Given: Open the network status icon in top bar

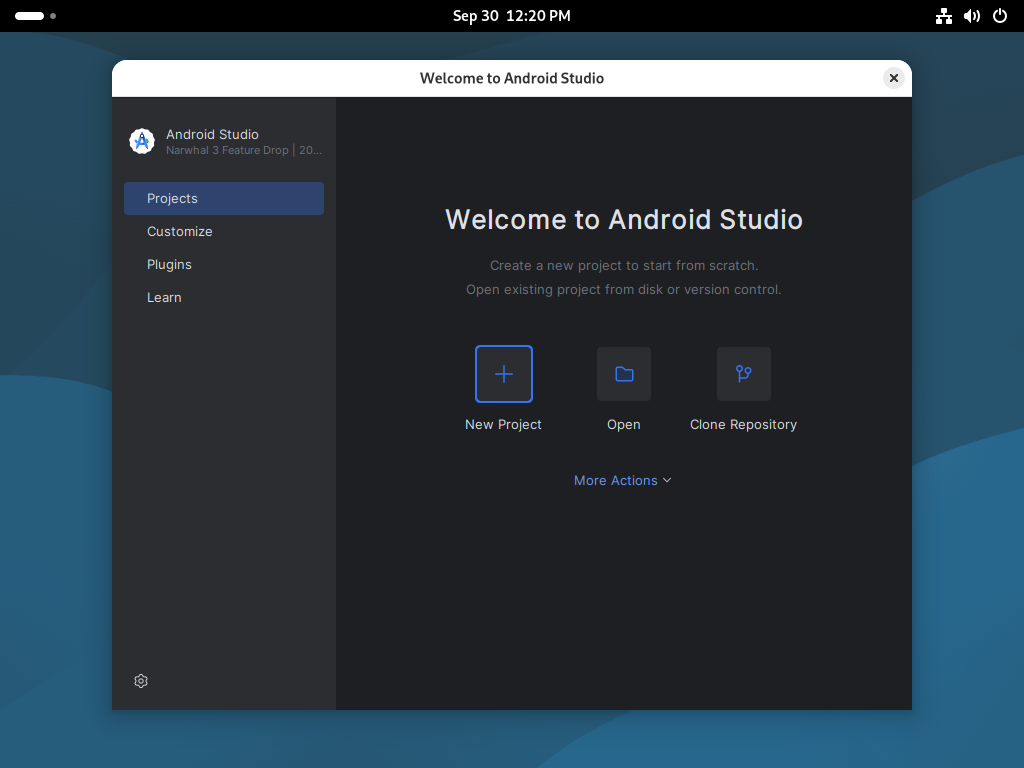Looking at the screenshot, I should [943, 16].
